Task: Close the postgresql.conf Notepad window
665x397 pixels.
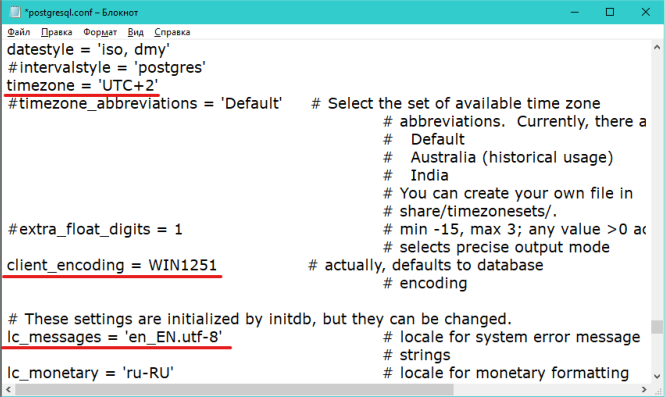Action: 645,12
